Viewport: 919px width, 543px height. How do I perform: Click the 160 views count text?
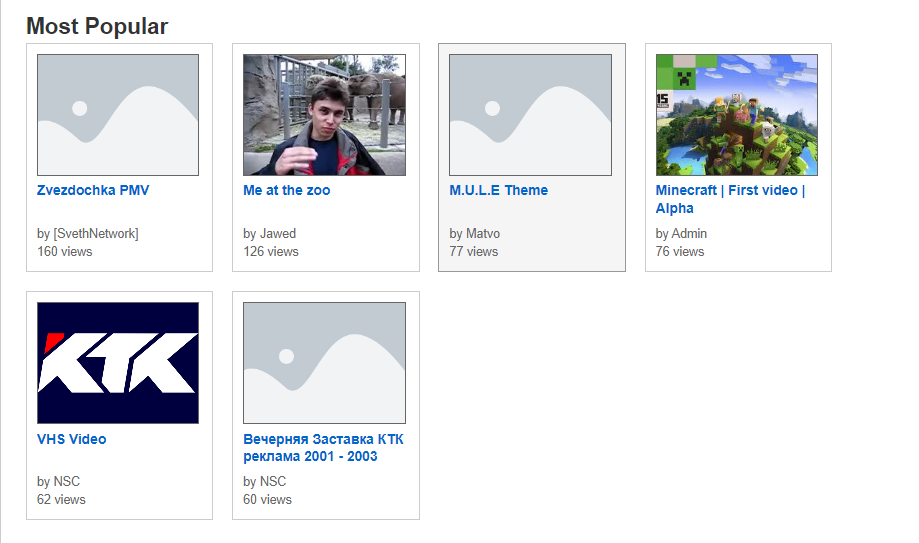point(65,252)
